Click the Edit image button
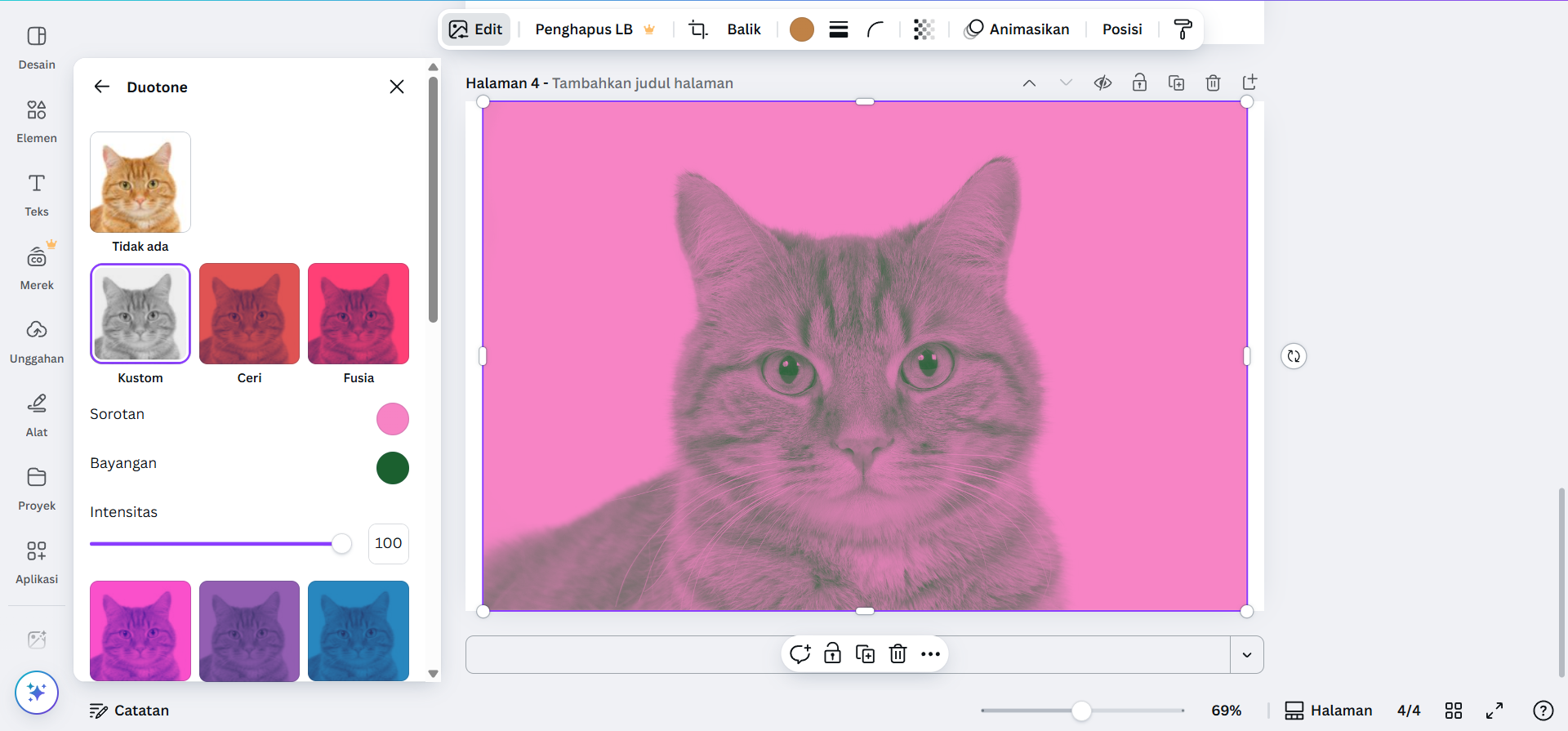 pyautogui.click(x=476, y=29)
